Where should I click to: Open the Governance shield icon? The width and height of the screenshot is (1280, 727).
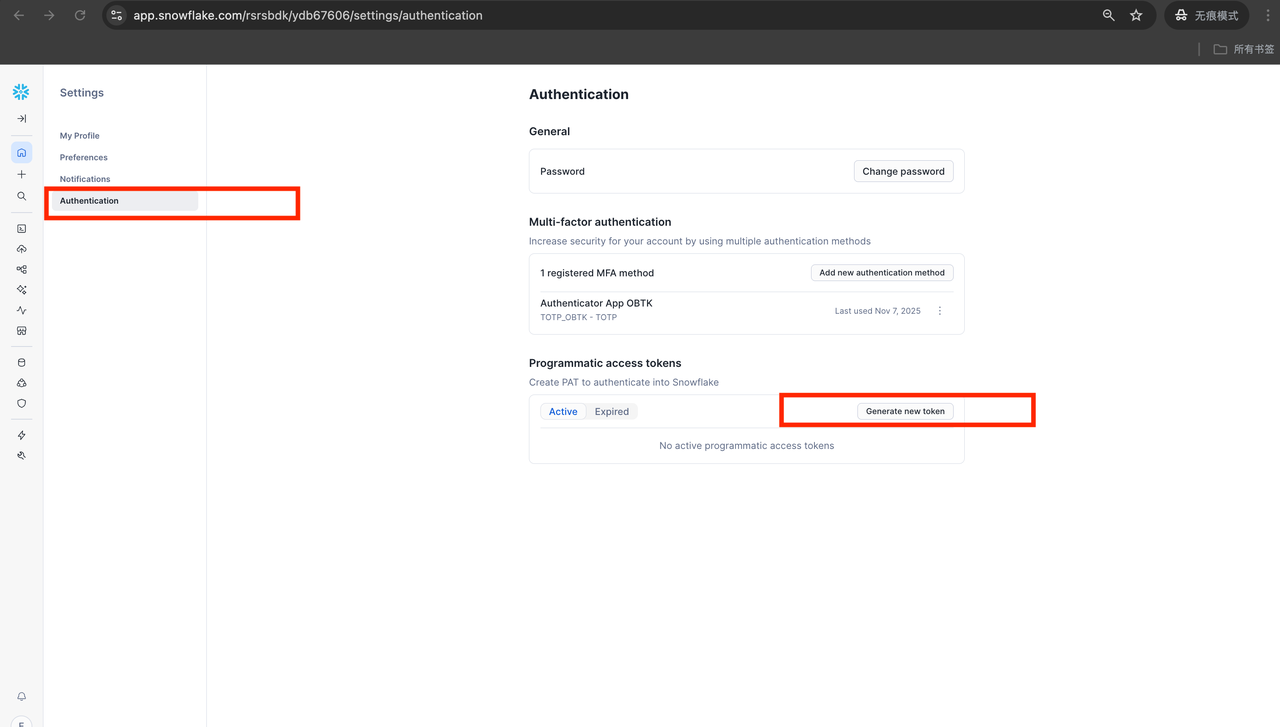[x=21, y=404]
